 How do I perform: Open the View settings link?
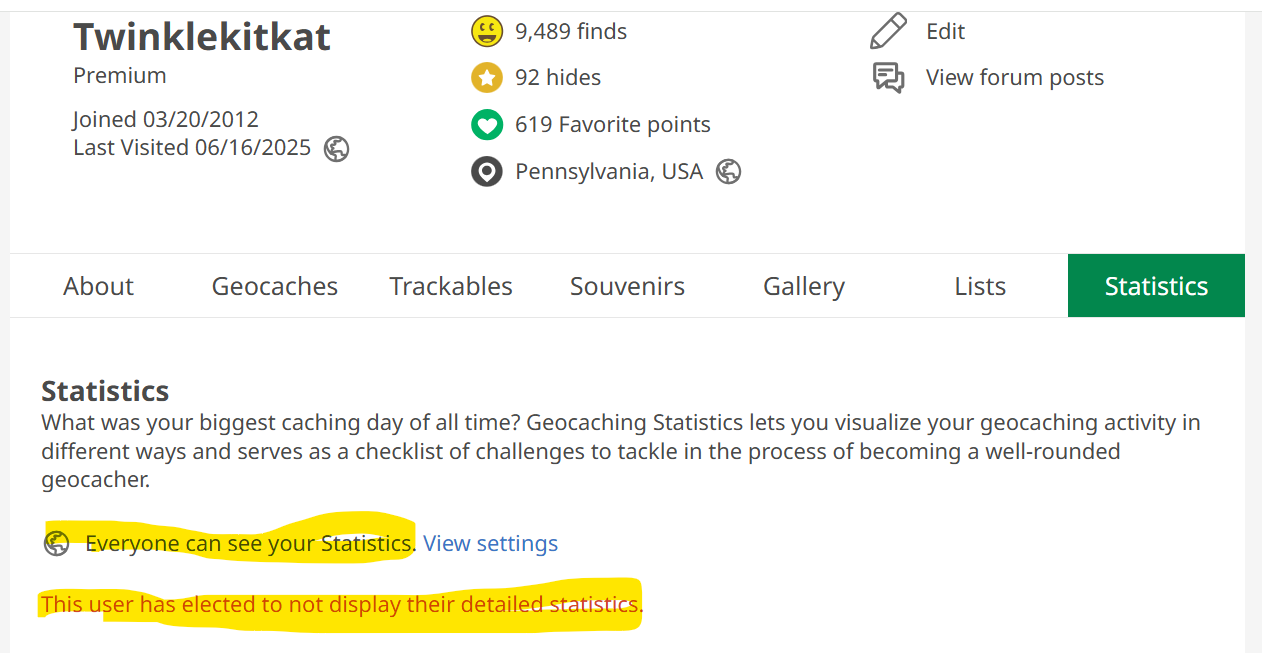tap(490, 544)
